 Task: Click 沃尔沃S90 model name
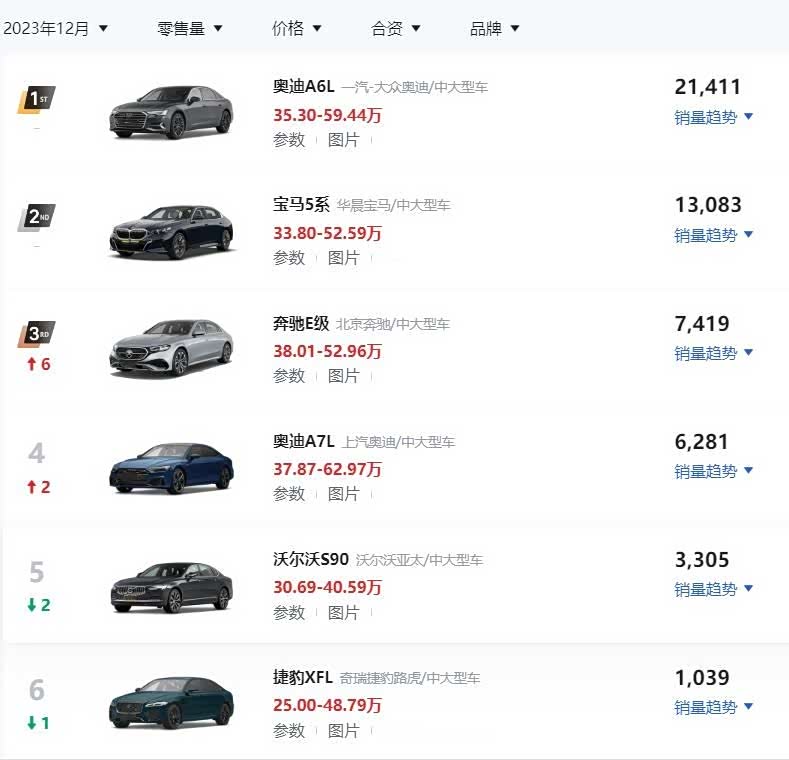pyautogui.click(x=311, y=559)
